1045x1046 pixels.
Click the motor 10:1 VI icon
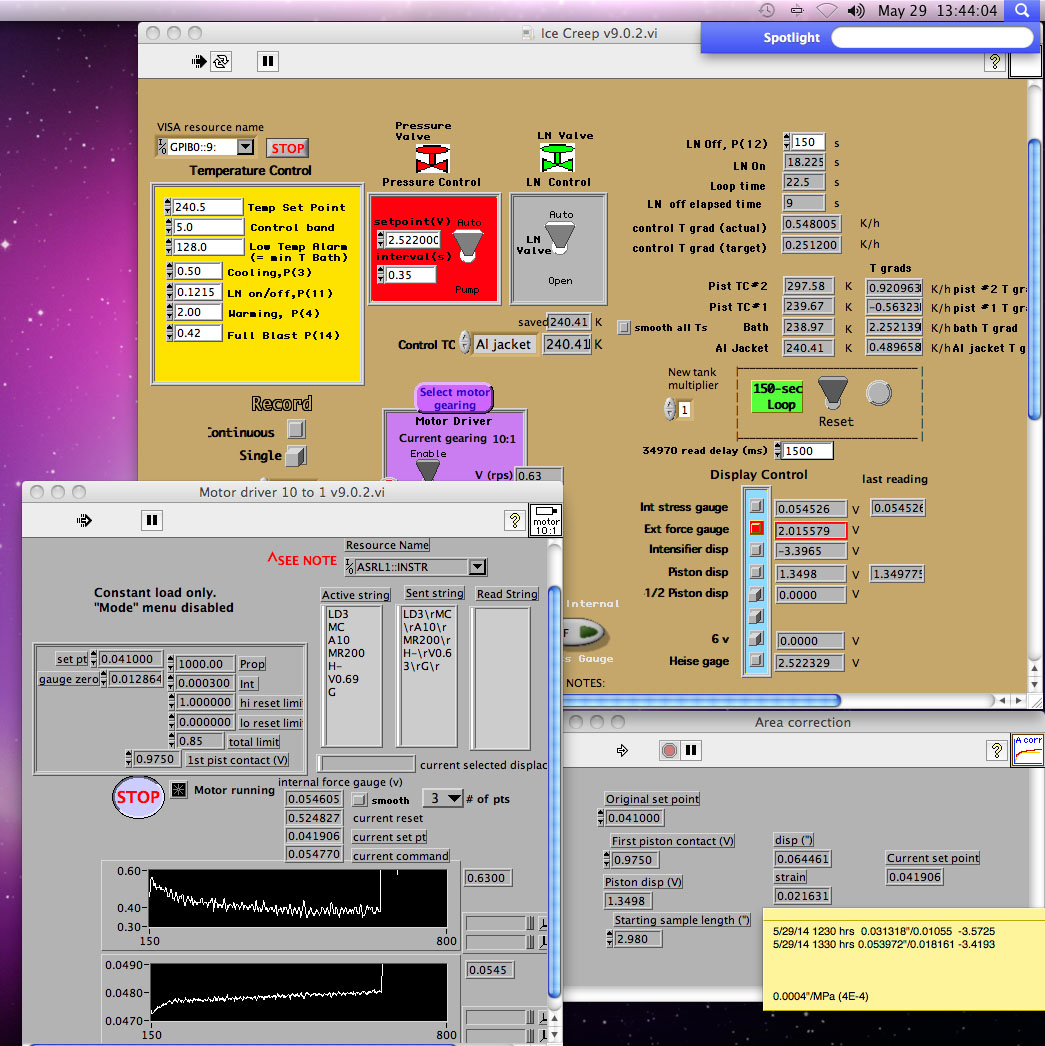pos(546,520)
